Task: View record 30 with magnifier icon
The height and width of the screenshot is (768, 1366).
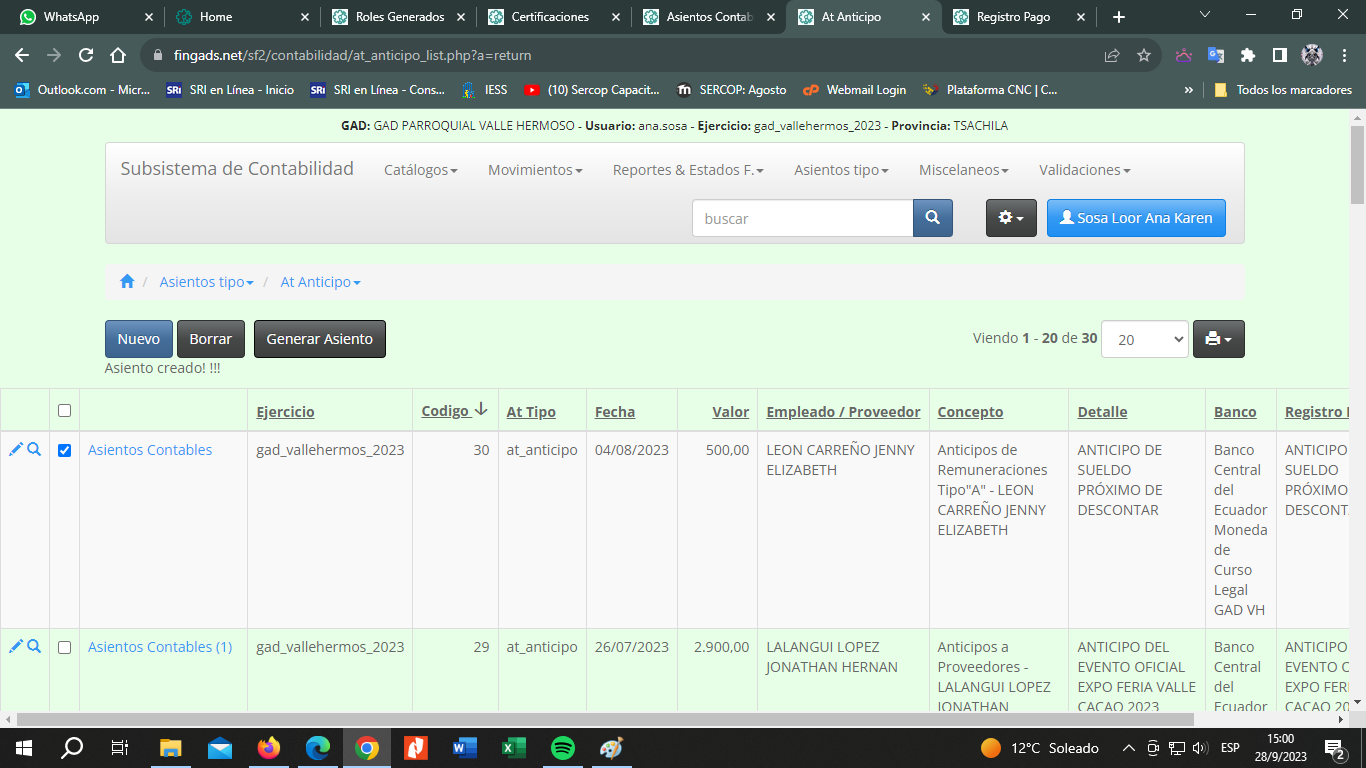Action: coord(34,450)
